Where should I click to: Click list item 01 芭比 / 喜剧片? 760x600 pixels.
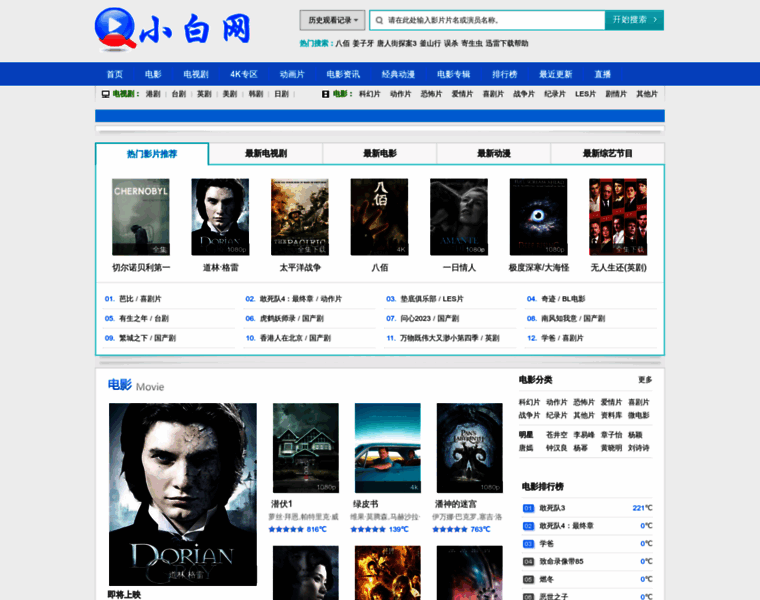point(140,299)
